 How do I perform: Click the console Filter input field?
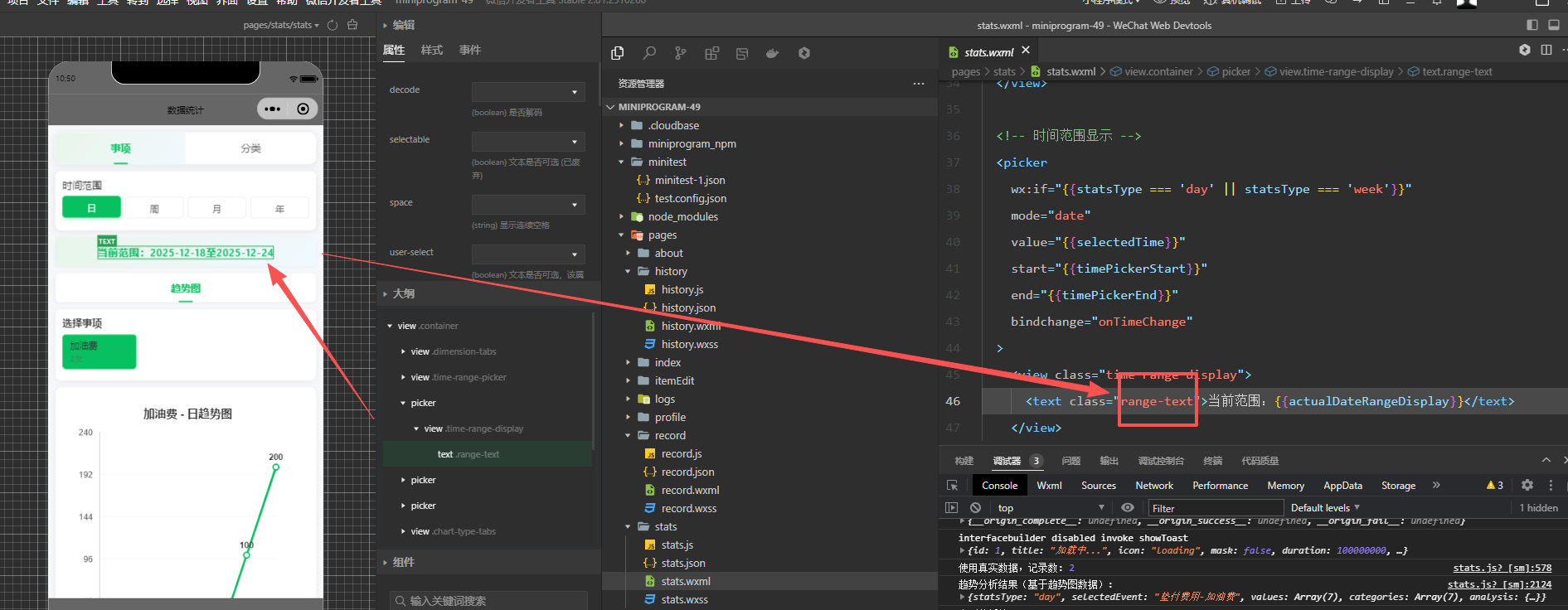(1215, 508)
